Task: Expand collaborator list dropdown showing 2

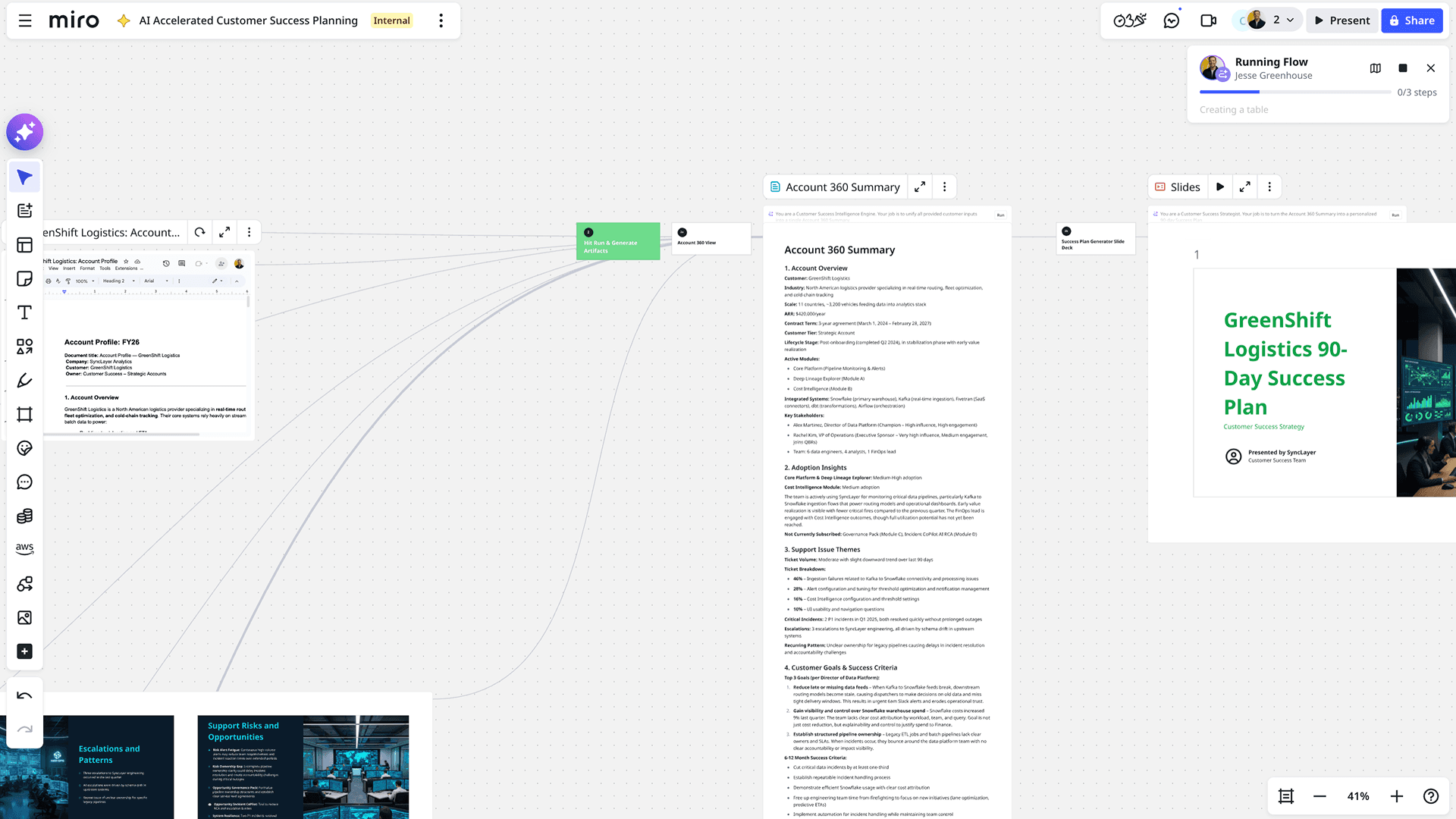Action: 1283,20
